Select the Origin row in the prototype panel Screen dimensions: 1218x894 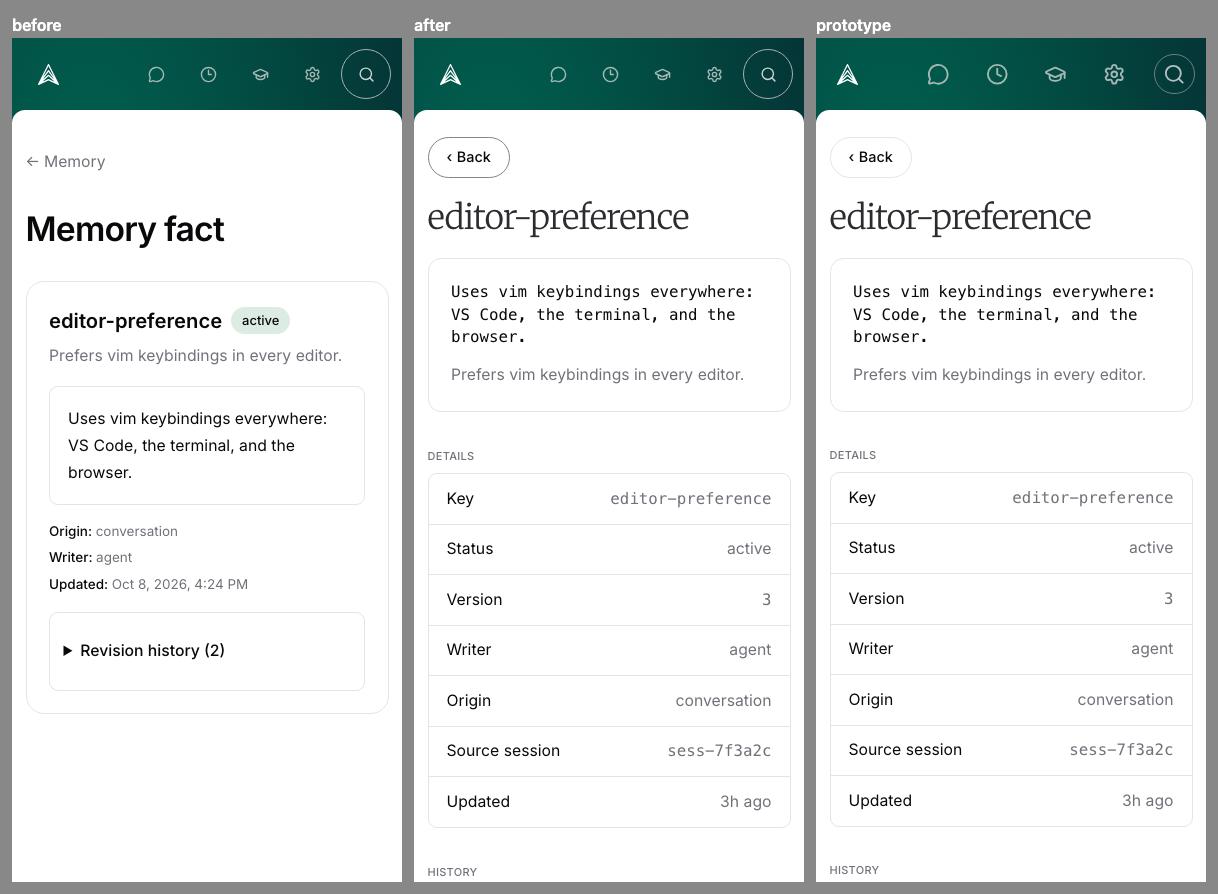[x=1011, y=700]
